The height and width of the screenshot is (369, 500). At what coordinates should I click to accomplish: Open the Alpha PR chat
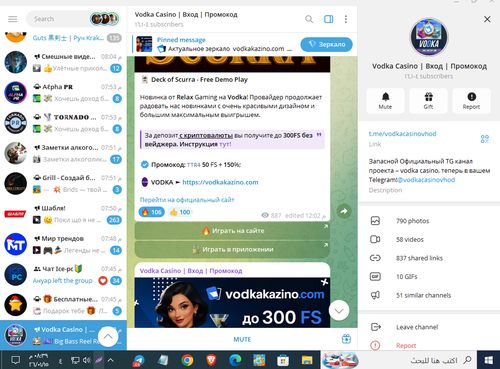click(63, 93)
